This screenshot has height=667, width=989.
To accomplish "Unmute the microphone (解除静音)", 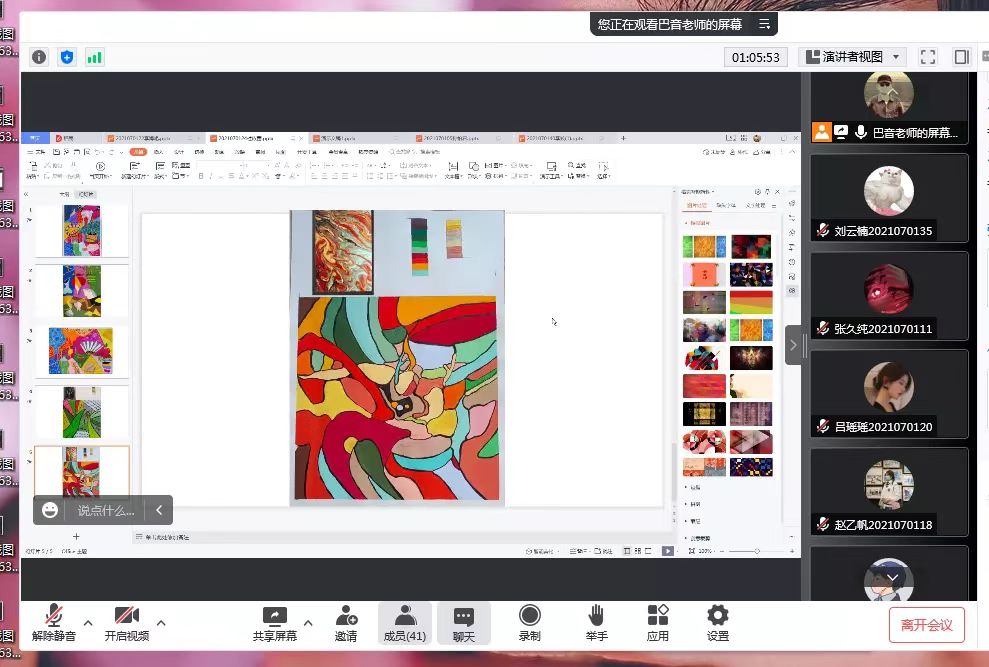I will (54, 622).
